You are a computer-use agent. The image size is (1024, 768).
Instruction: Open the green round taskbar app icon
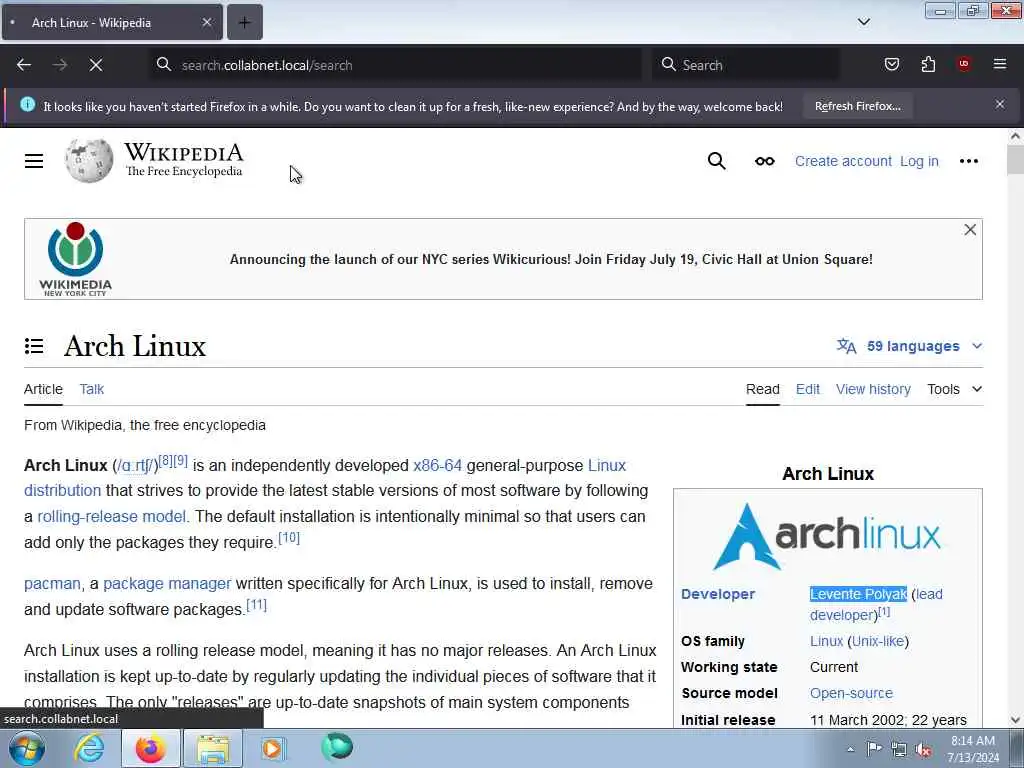click(337, 748)
